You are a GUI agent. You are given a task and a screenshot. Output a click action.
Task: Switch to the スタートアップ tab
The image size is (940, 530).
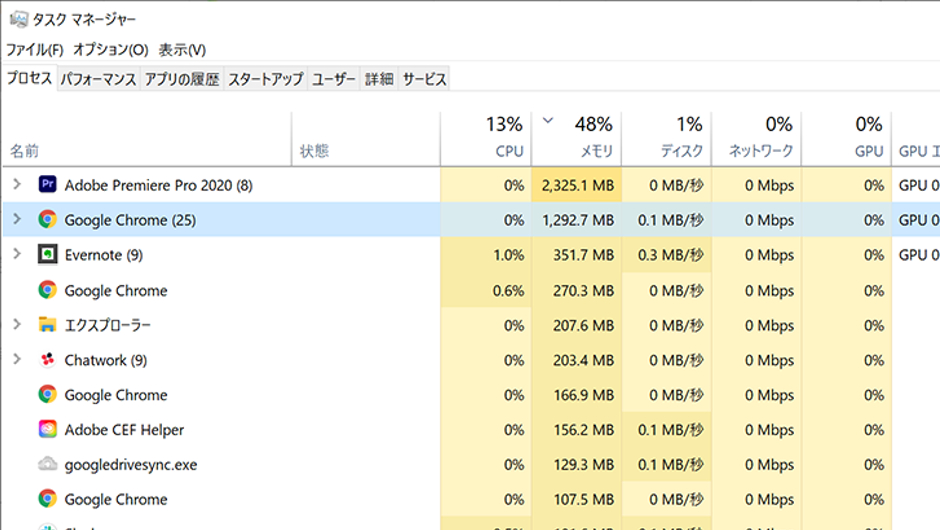pyautogui.click(x=266, y=79)
